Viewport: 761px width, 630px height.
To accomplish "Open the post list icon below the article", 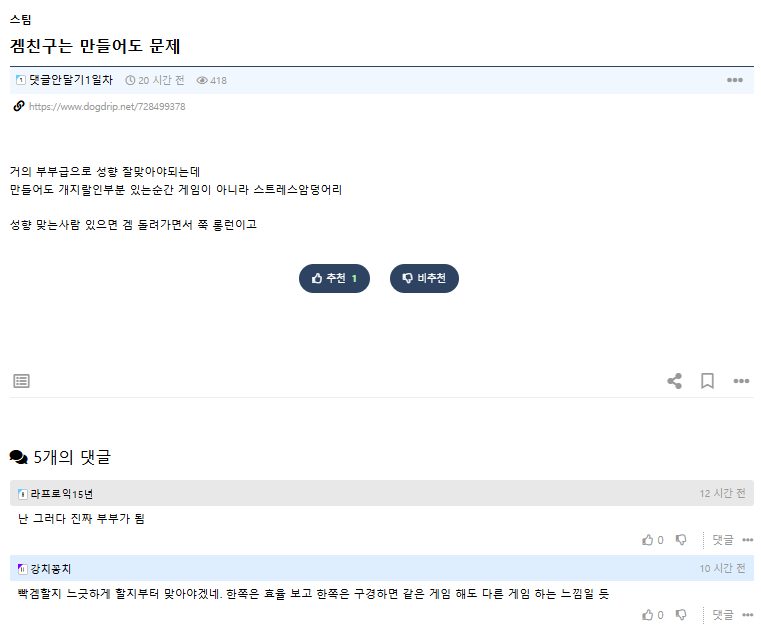I will (x=21, y=381).
